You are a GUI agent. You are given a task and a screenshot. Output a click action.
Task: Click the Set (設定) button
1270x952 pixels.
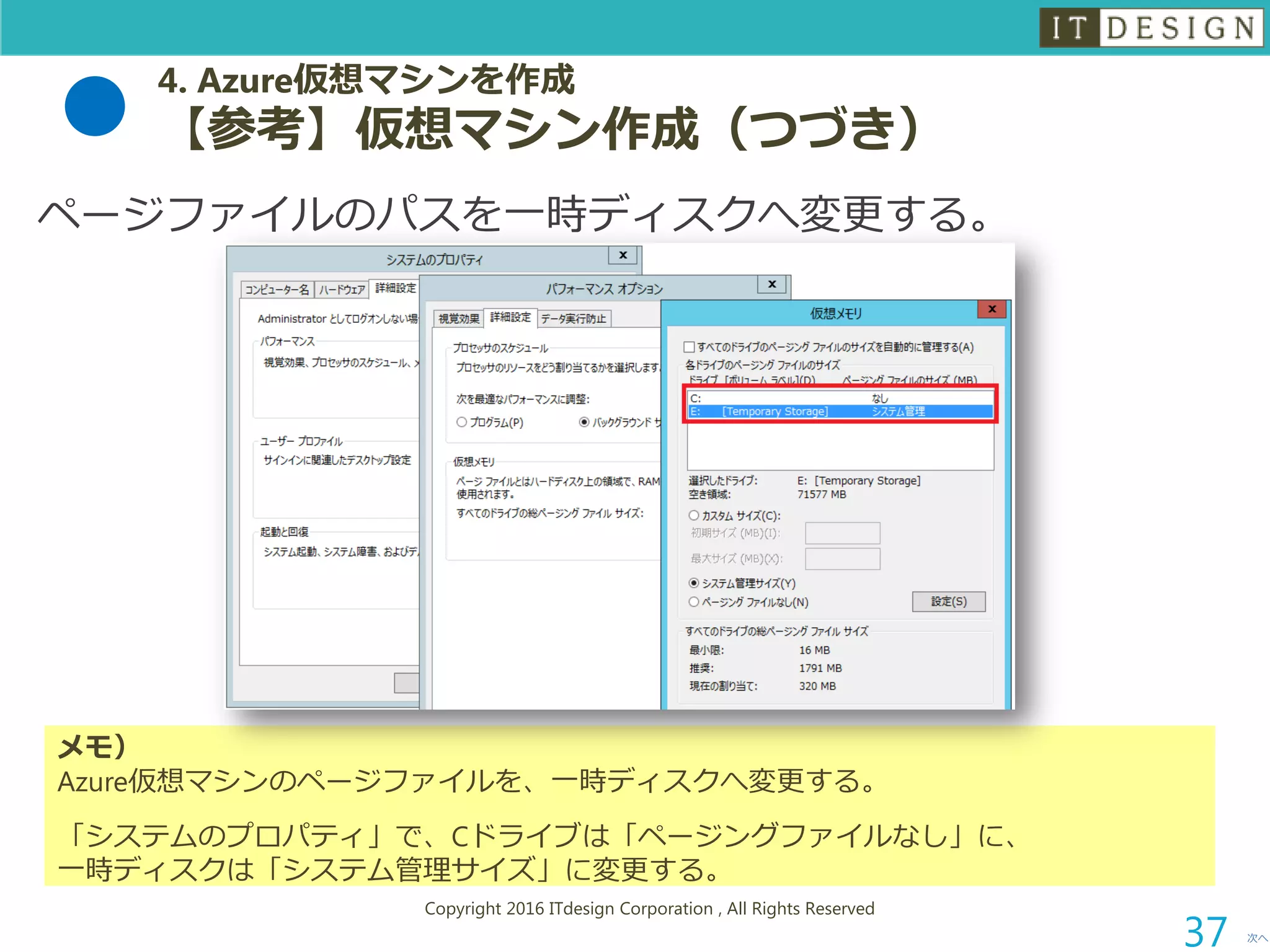tap(948, 601)
